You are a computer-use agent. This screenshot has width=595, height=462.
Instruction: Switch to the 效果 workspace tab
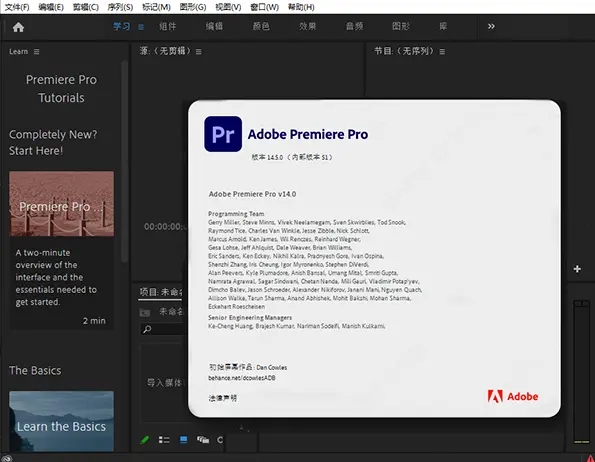[x=308, y=27]
